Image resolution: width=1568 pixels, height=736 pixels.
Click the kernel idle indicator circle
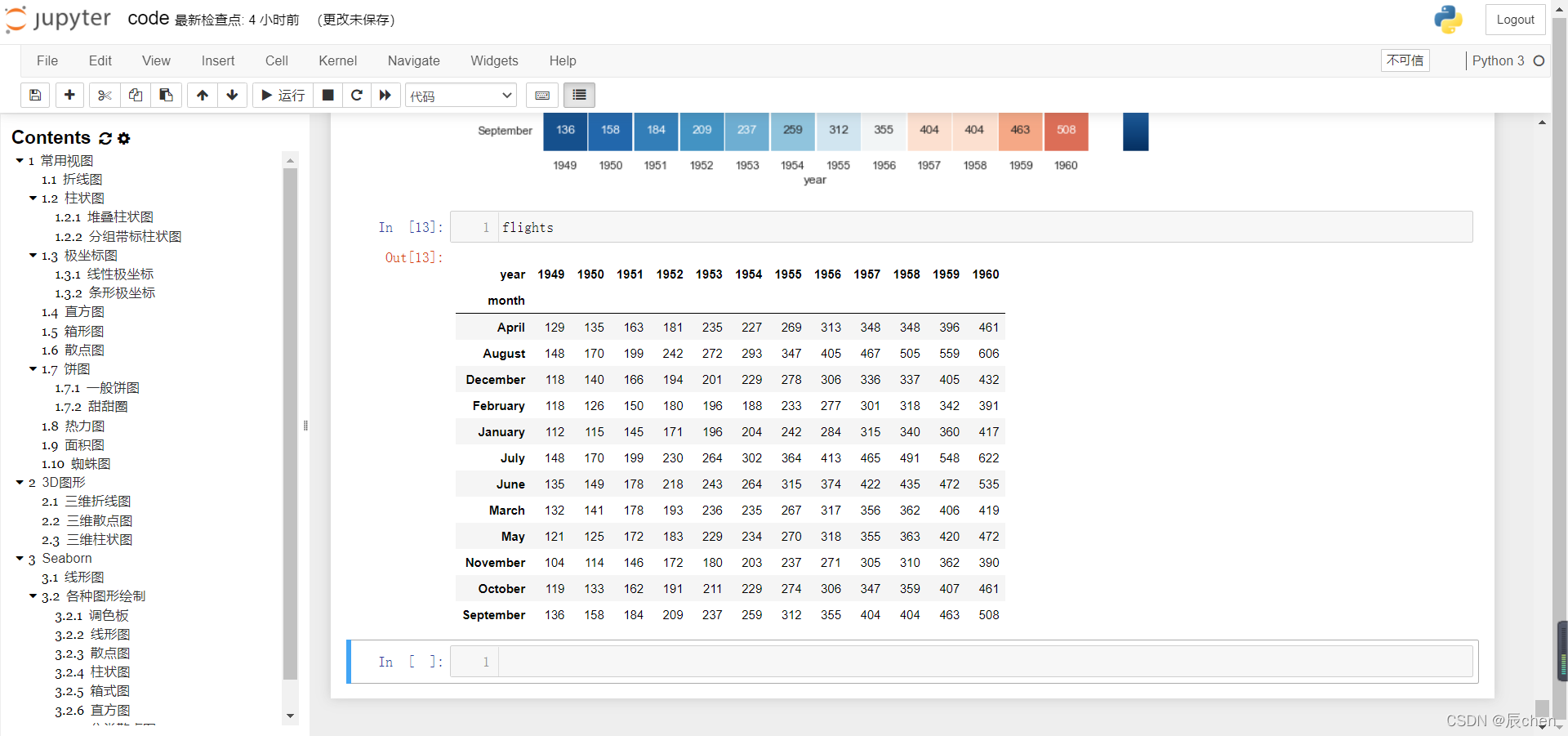pos(1539,60)
